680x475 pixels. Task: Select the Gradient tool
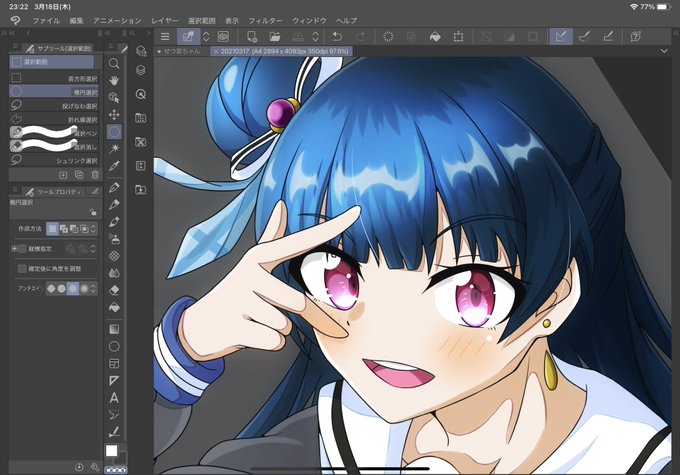tap(114, 329)
